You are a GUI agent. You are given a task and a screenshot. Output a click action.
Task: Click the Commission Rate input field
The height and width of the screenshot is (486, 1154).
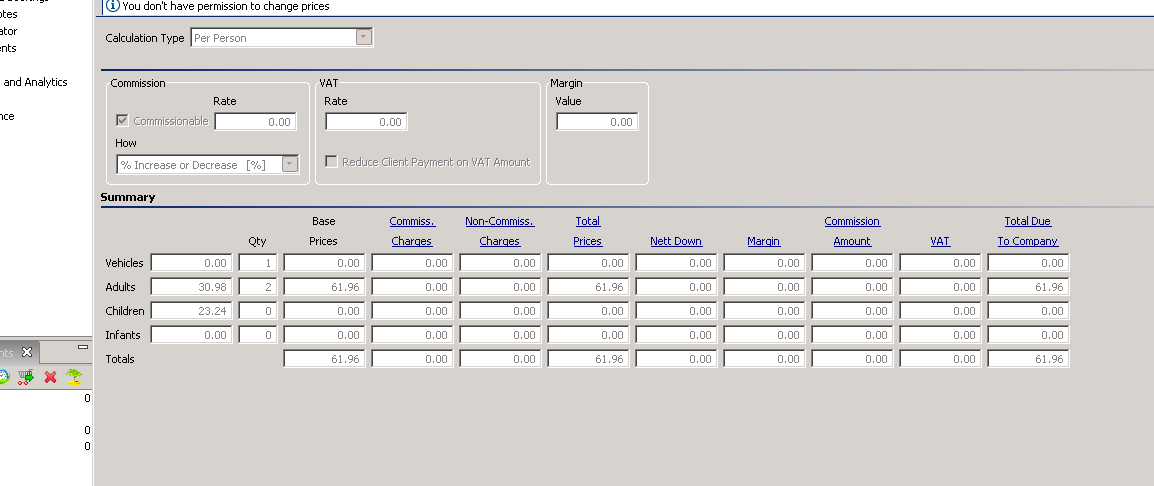point(255,122)
